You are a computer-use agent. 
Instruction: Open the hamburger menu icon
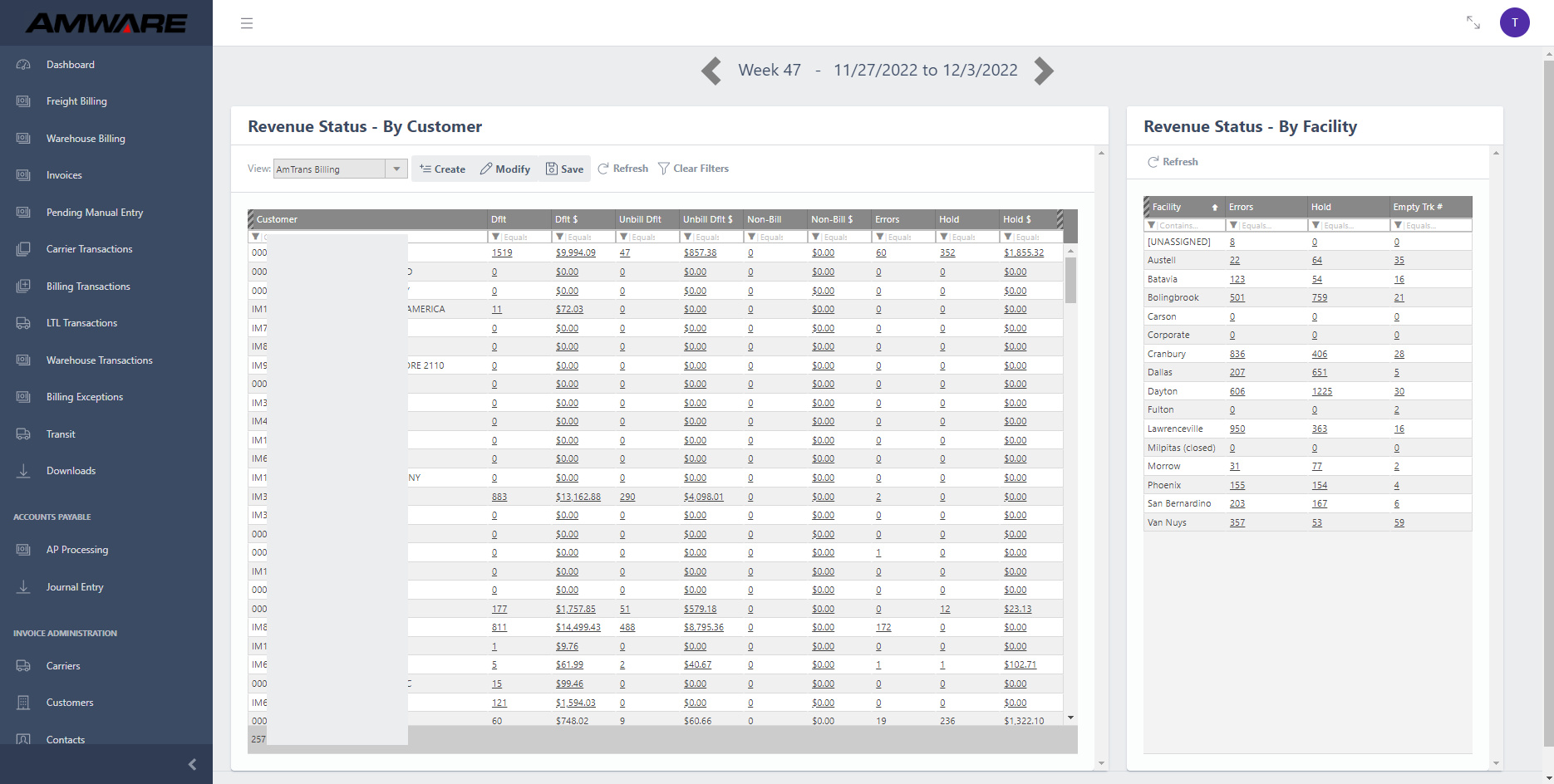pos(247,23)
